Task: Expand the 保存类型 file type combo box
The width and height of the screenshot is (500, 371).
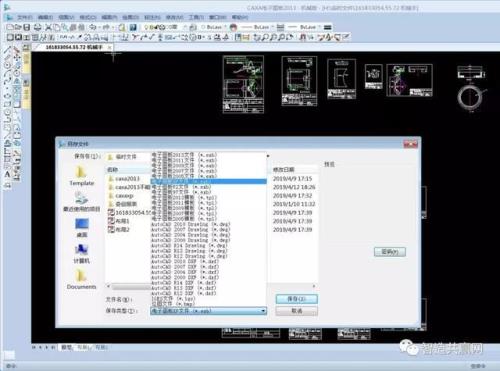Action: 208,311
